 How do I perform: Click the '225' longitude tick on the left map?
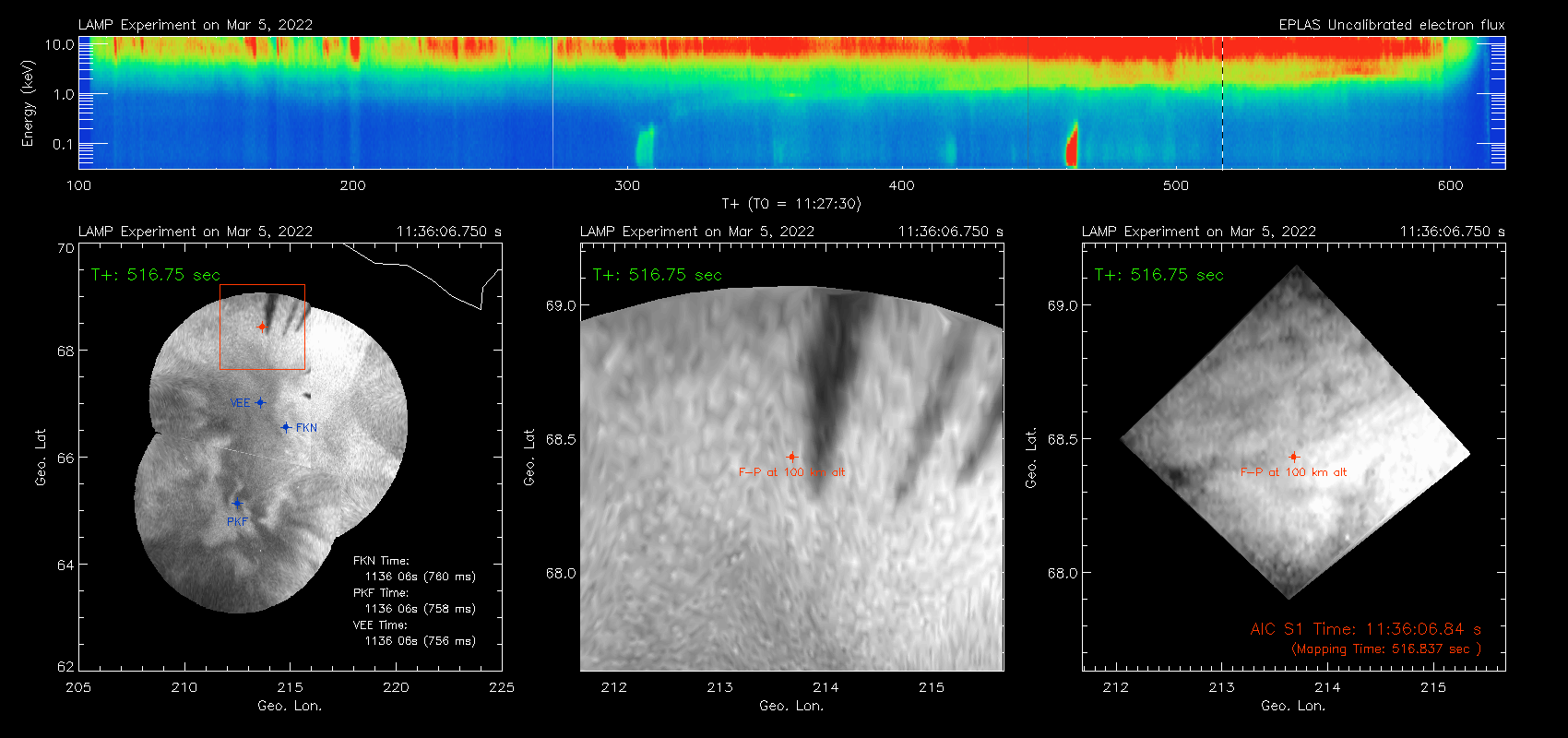(x=502, y=687)
